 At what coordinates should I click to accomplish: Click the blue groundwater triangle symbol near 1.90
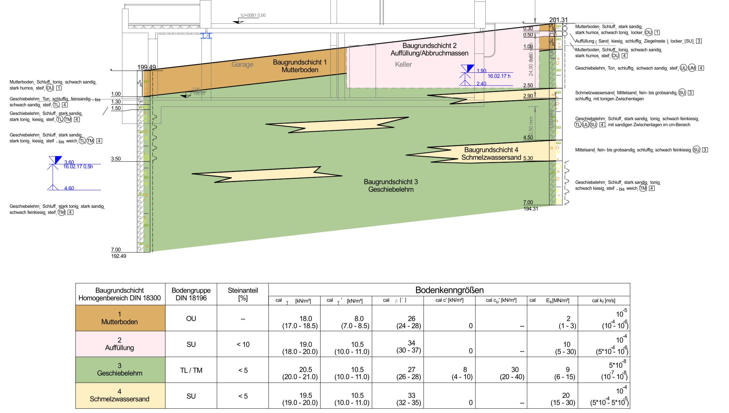[x=467, y=69]
